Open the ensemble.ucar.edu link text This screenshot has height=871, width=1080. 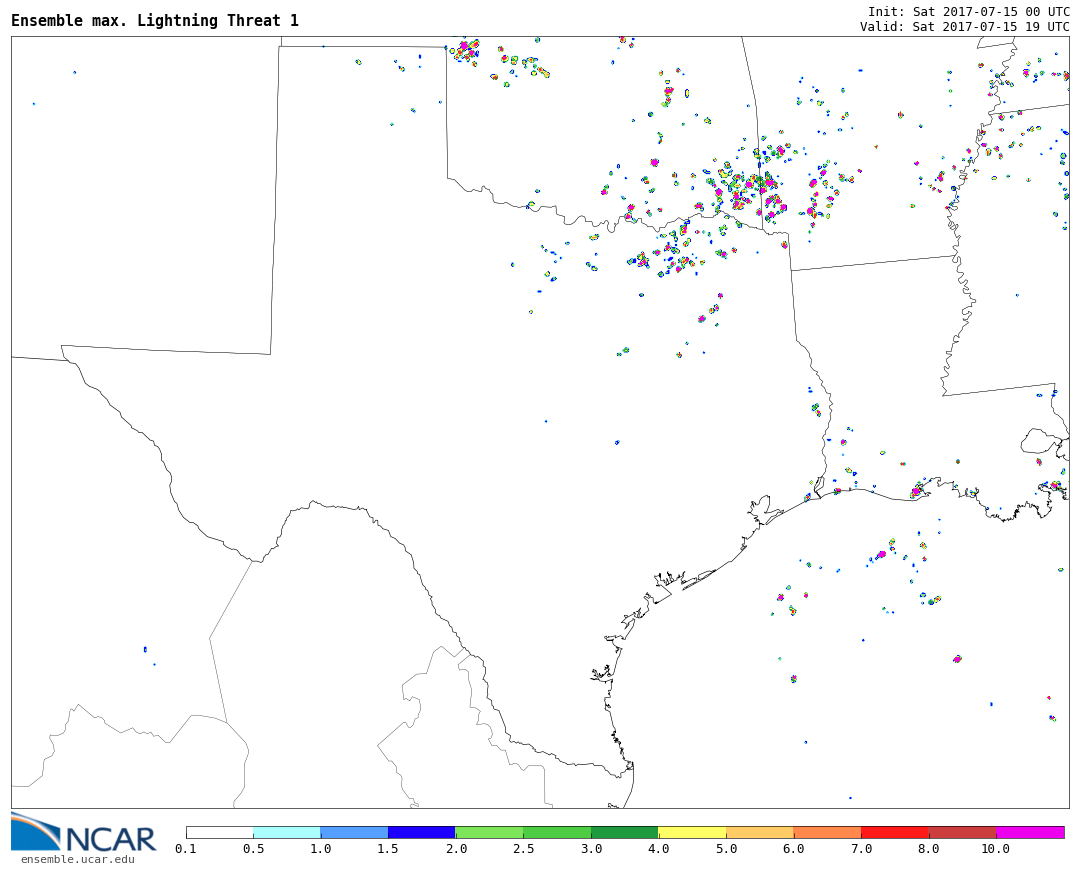click(78, 859)
